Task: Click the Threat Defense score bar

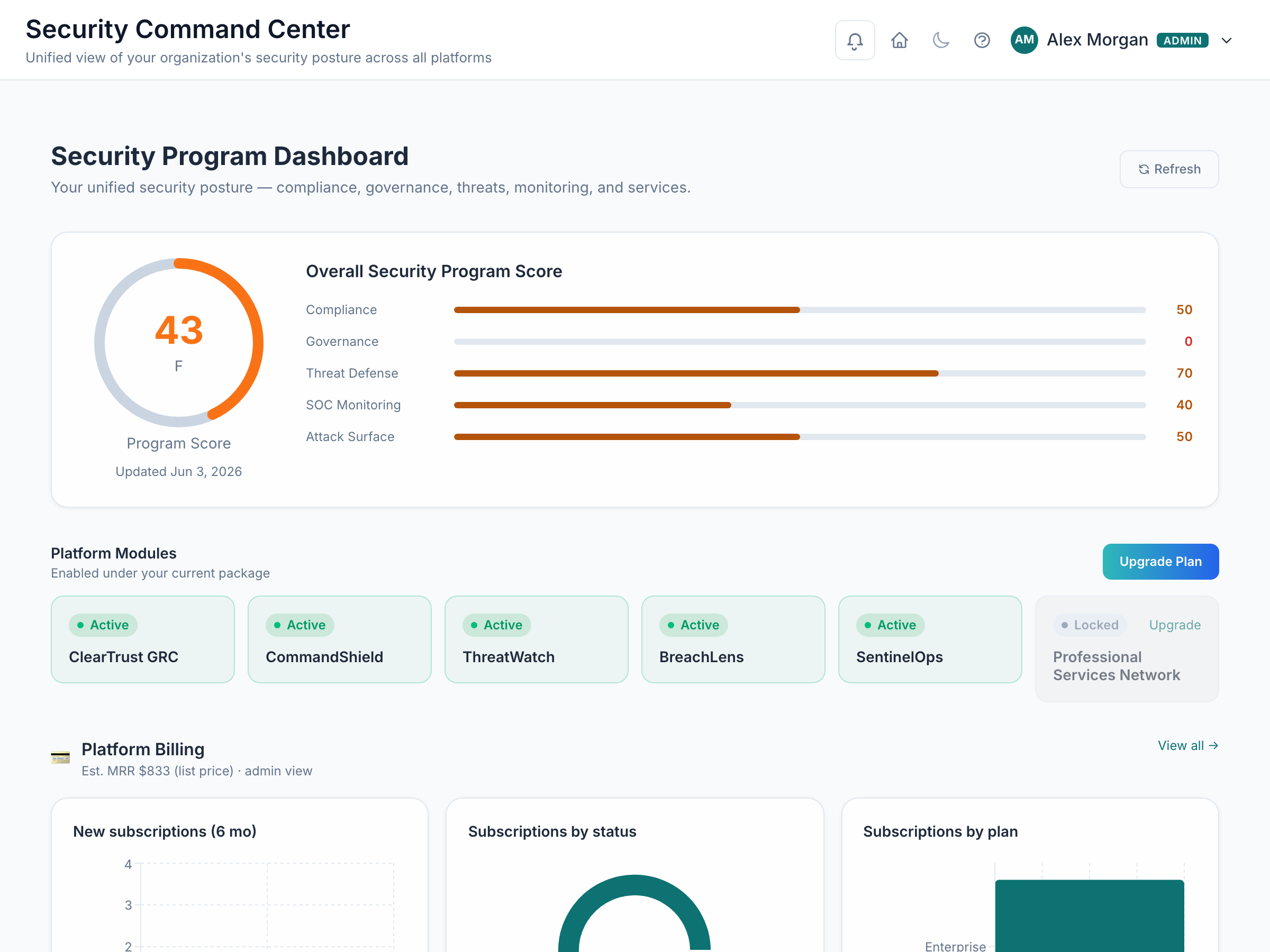Action: coord(800,373)
